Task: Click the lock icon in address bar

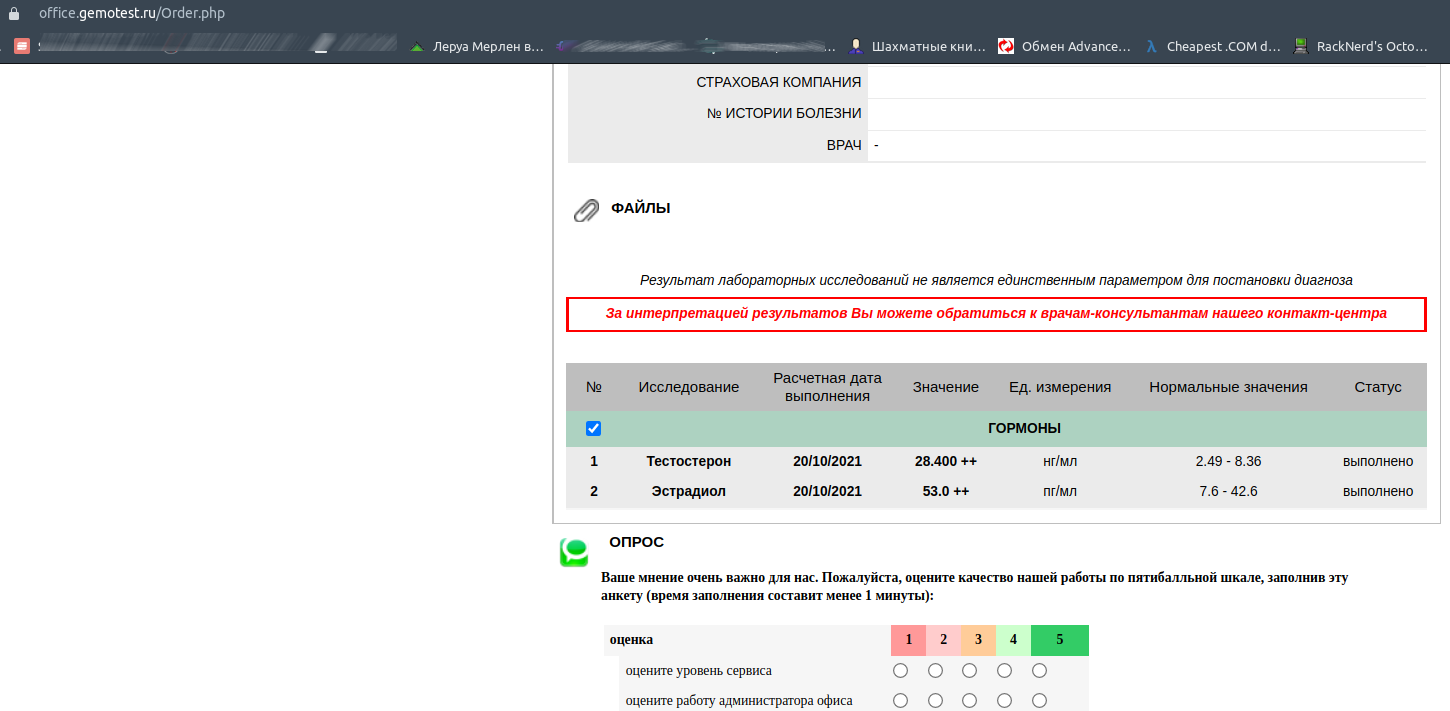Action: coord(14,15)
